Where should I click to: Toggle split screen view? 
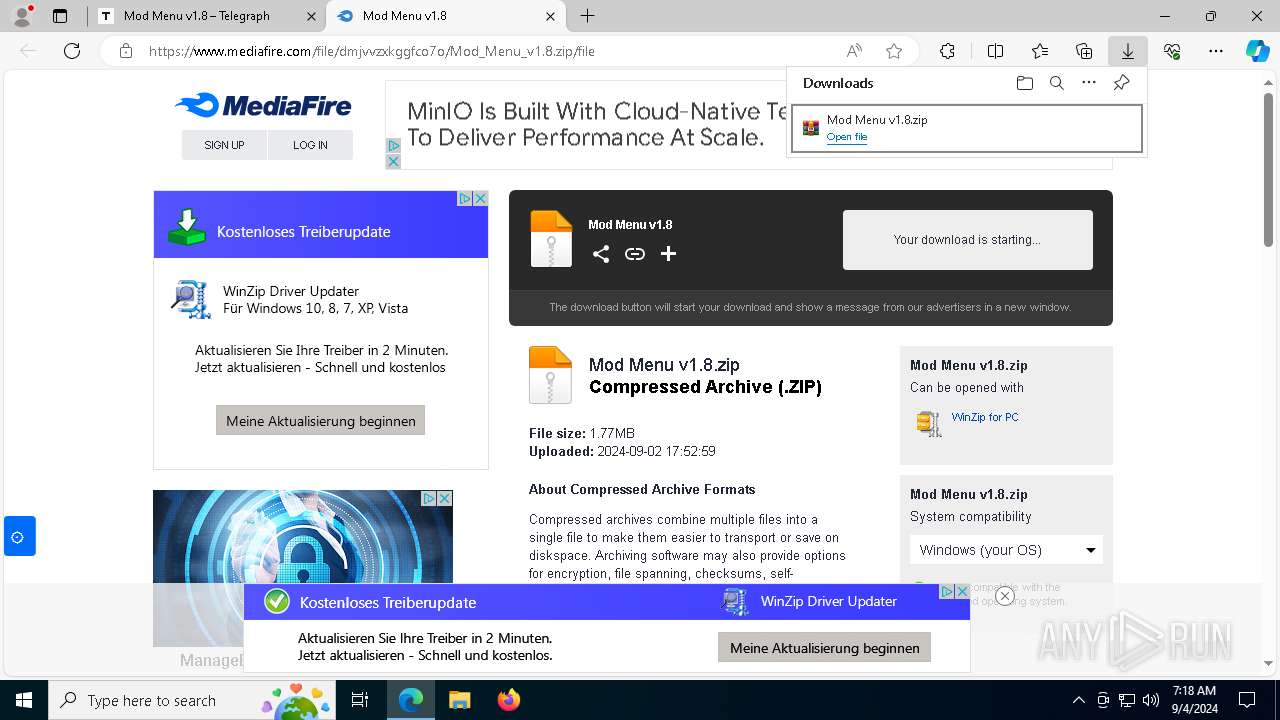click(x=995, y=51)
